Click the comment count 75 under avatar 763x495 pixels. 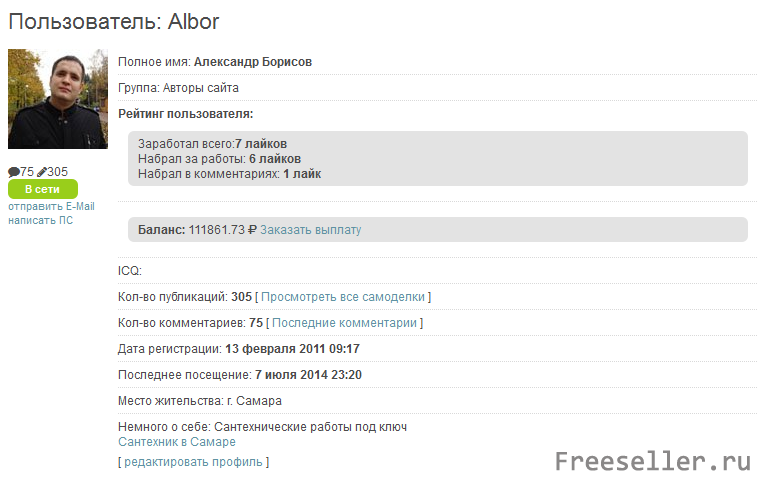click(x=27, y=172)
